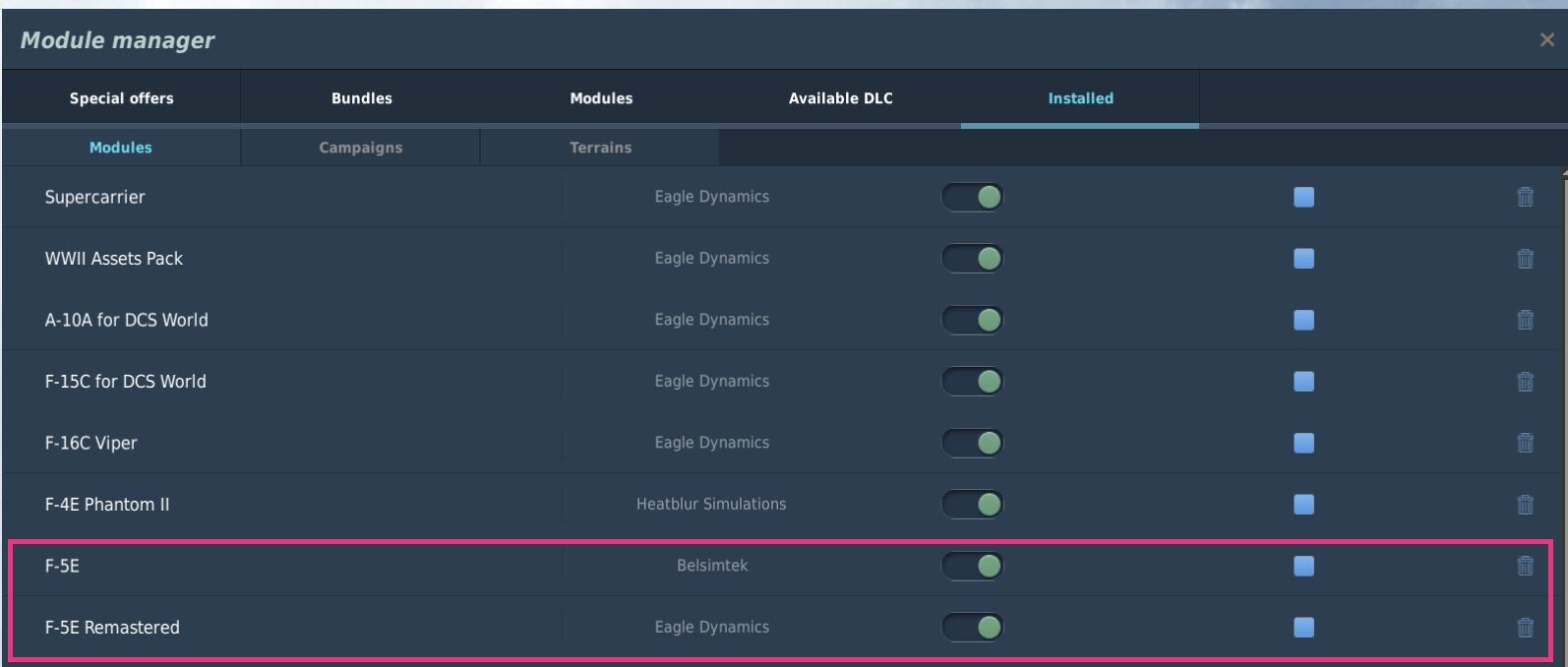Click trash icon for WWII Assets Pack
Screen dimensions: 1568x667
point(1525,259)
